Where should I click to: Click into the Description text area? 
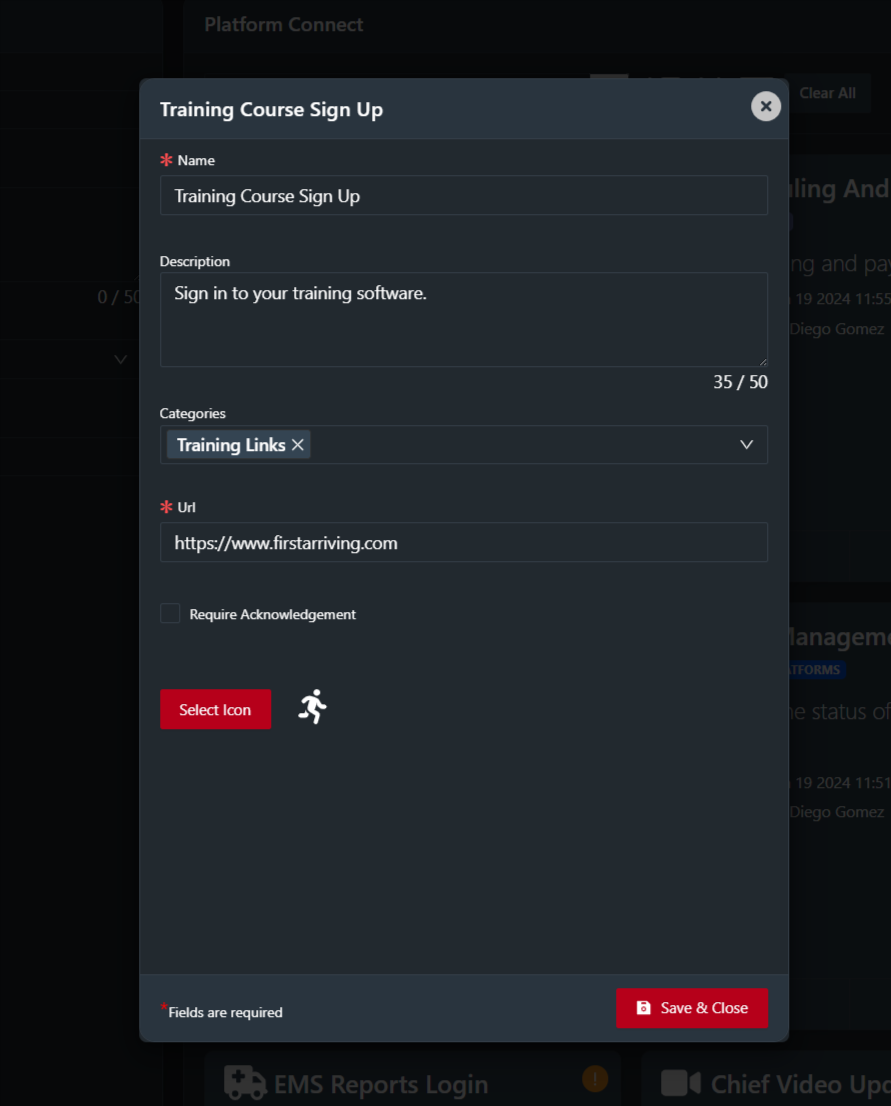click(x=463, y=320)
